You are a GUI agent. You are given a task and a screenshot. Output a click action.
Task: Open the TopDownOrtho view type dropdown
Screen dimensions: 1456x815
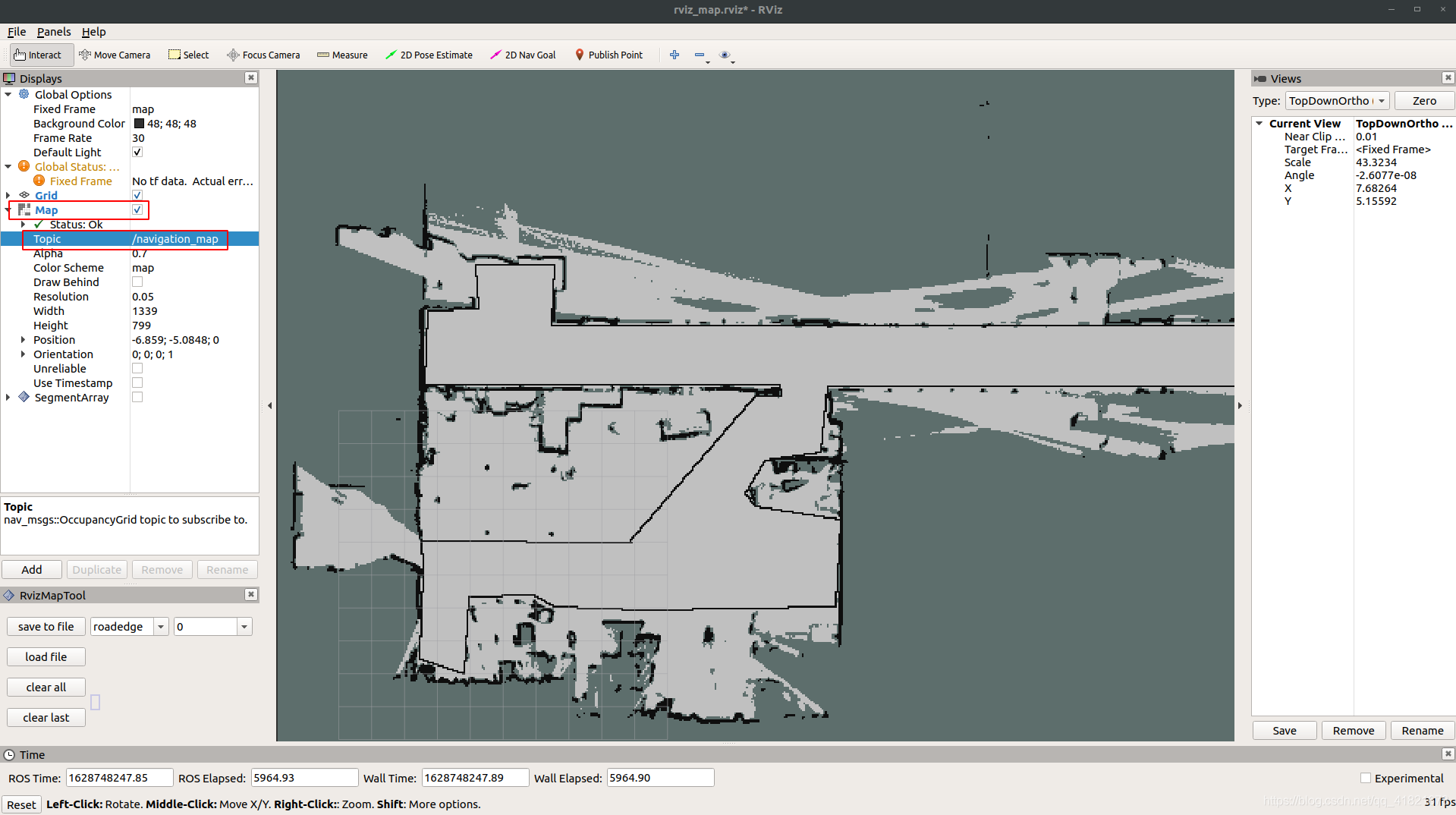click(x=1381, y=100)
